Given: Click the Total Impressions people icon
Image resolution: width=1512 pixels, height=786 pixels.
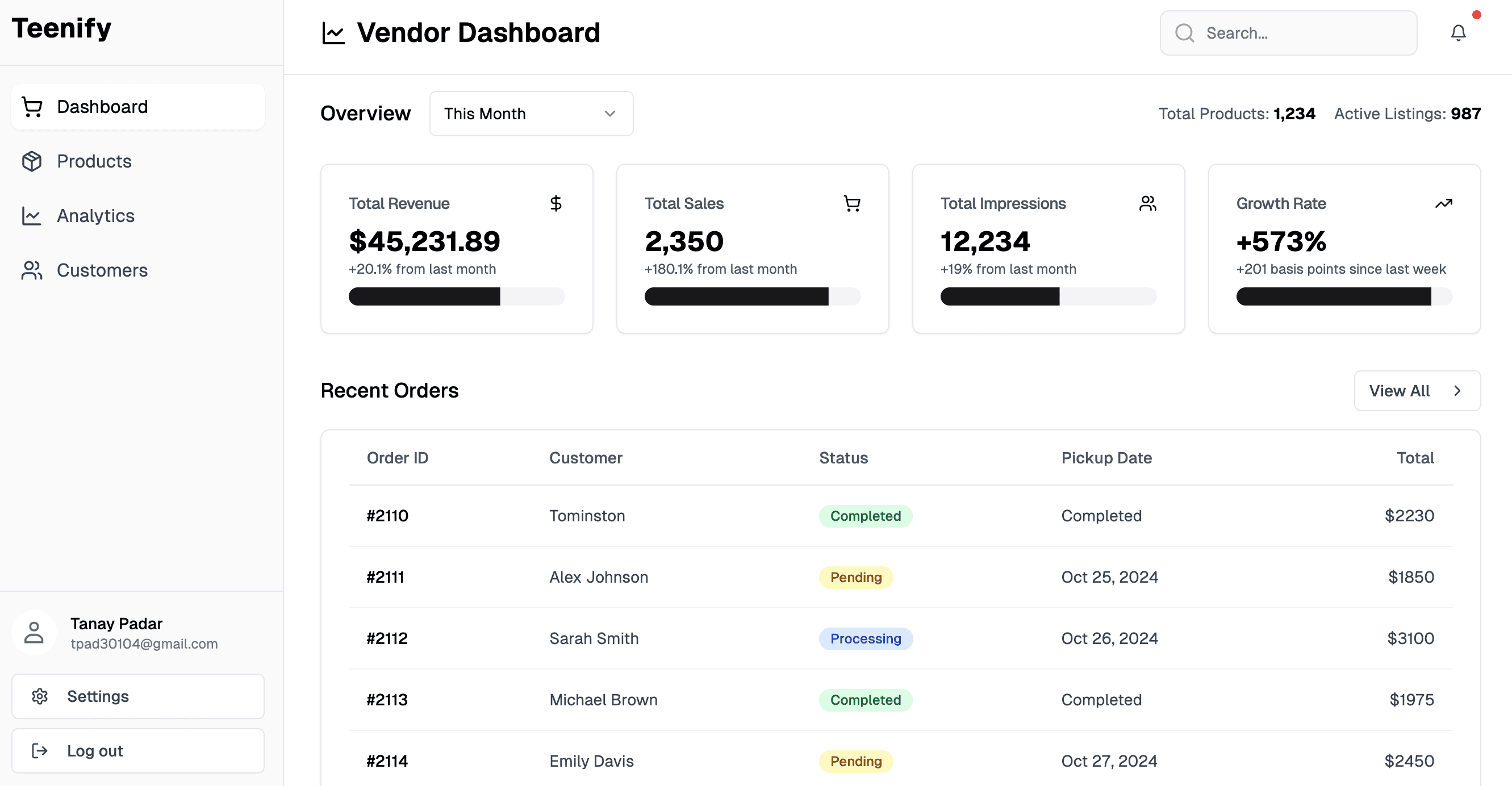Looking at the screenshot, I should [1147, 203].
